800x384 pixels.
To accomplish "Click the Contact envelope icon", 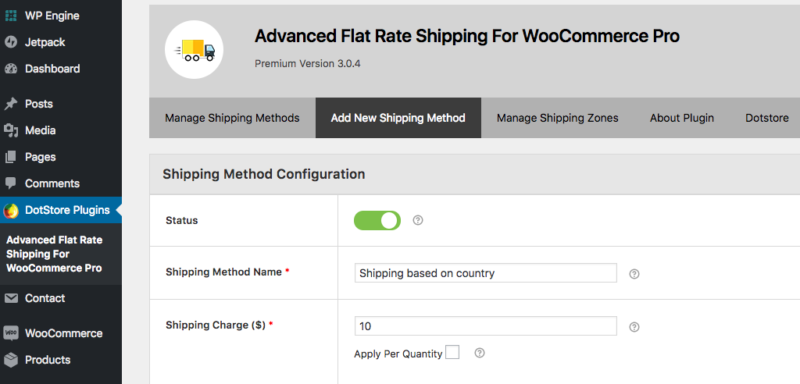I will (11, 298).
